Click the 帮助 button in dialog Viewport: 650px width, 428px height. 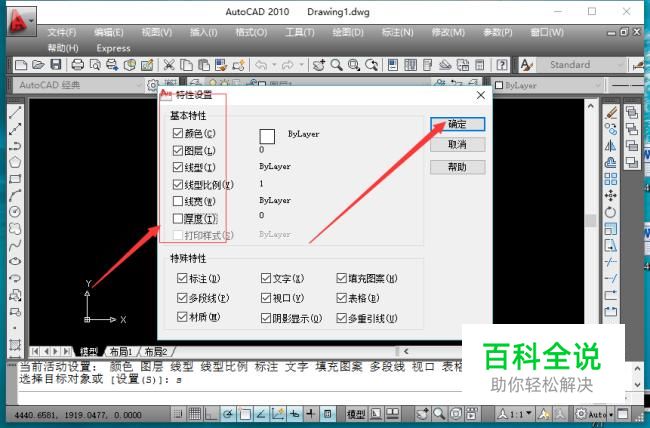pos(458,167)
